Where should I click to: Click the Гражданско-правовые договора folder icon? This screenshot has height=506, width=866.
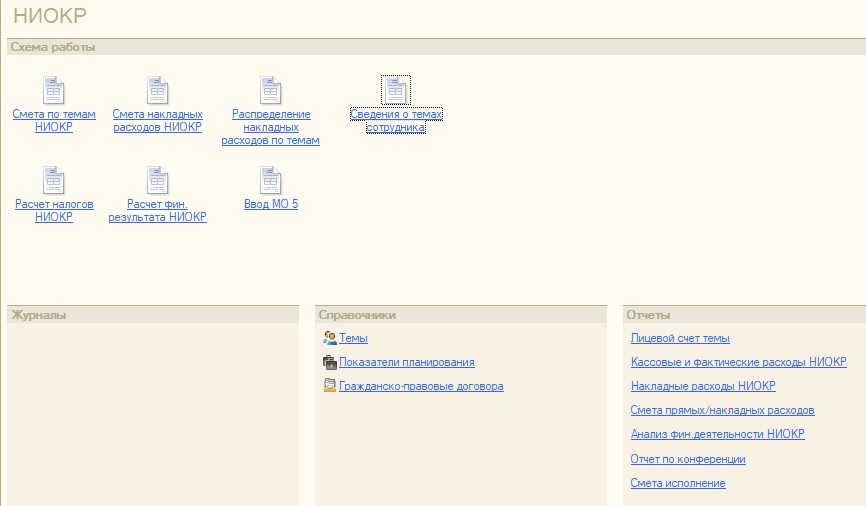[x=329, y=386]
